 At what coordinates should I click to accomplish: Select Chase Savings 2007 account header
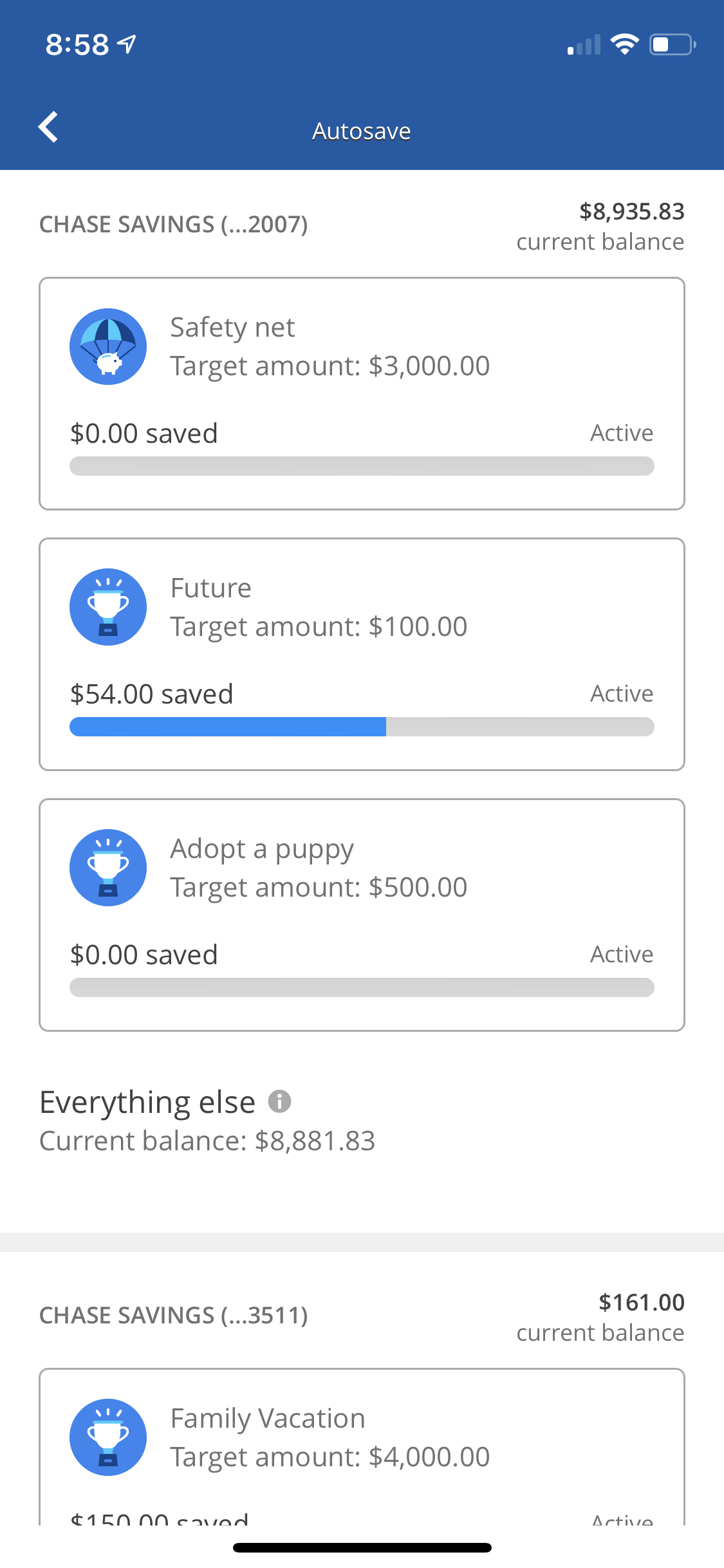click(x=174, y=225)
